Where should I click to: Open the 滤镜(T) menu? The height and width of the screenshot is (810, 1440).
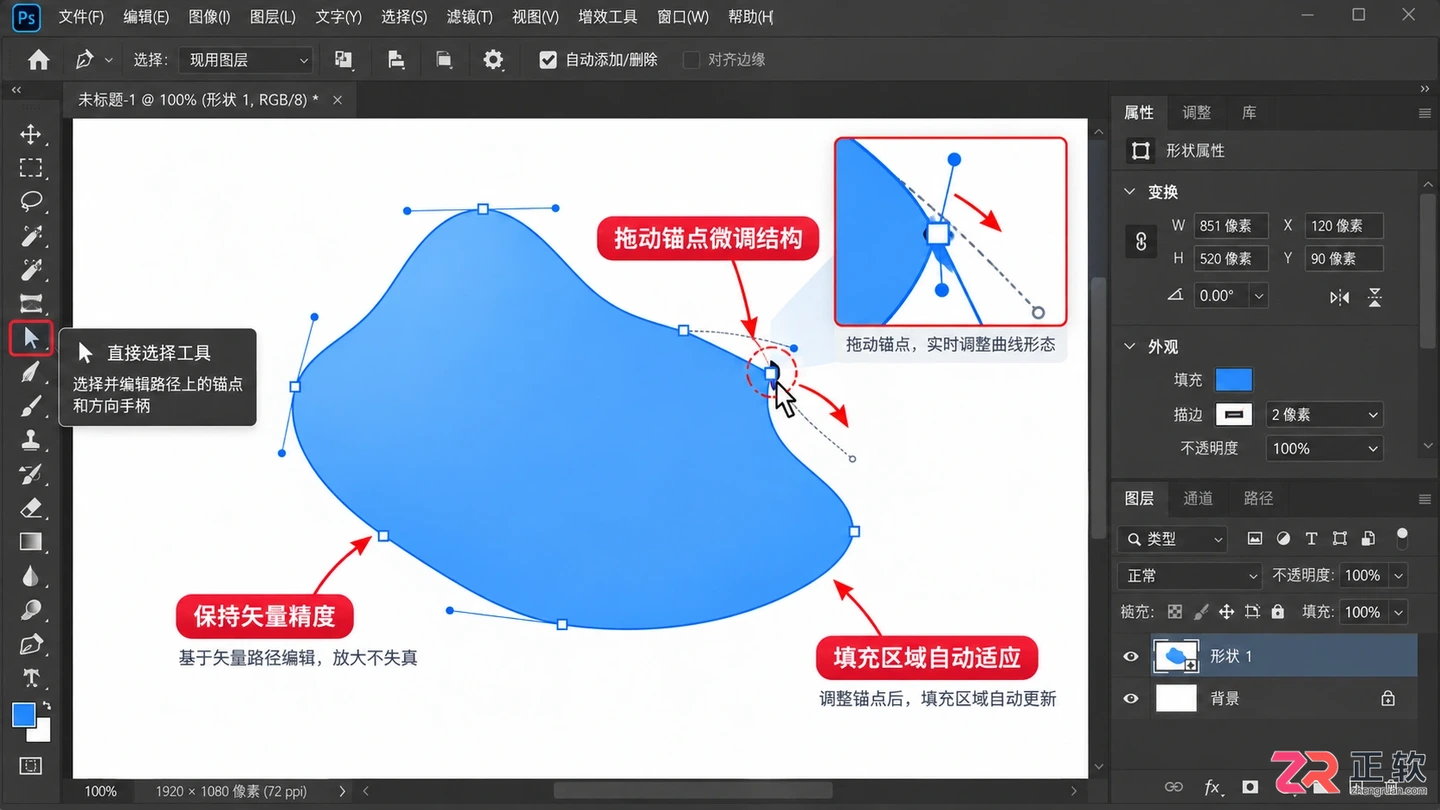pos(469,17)
